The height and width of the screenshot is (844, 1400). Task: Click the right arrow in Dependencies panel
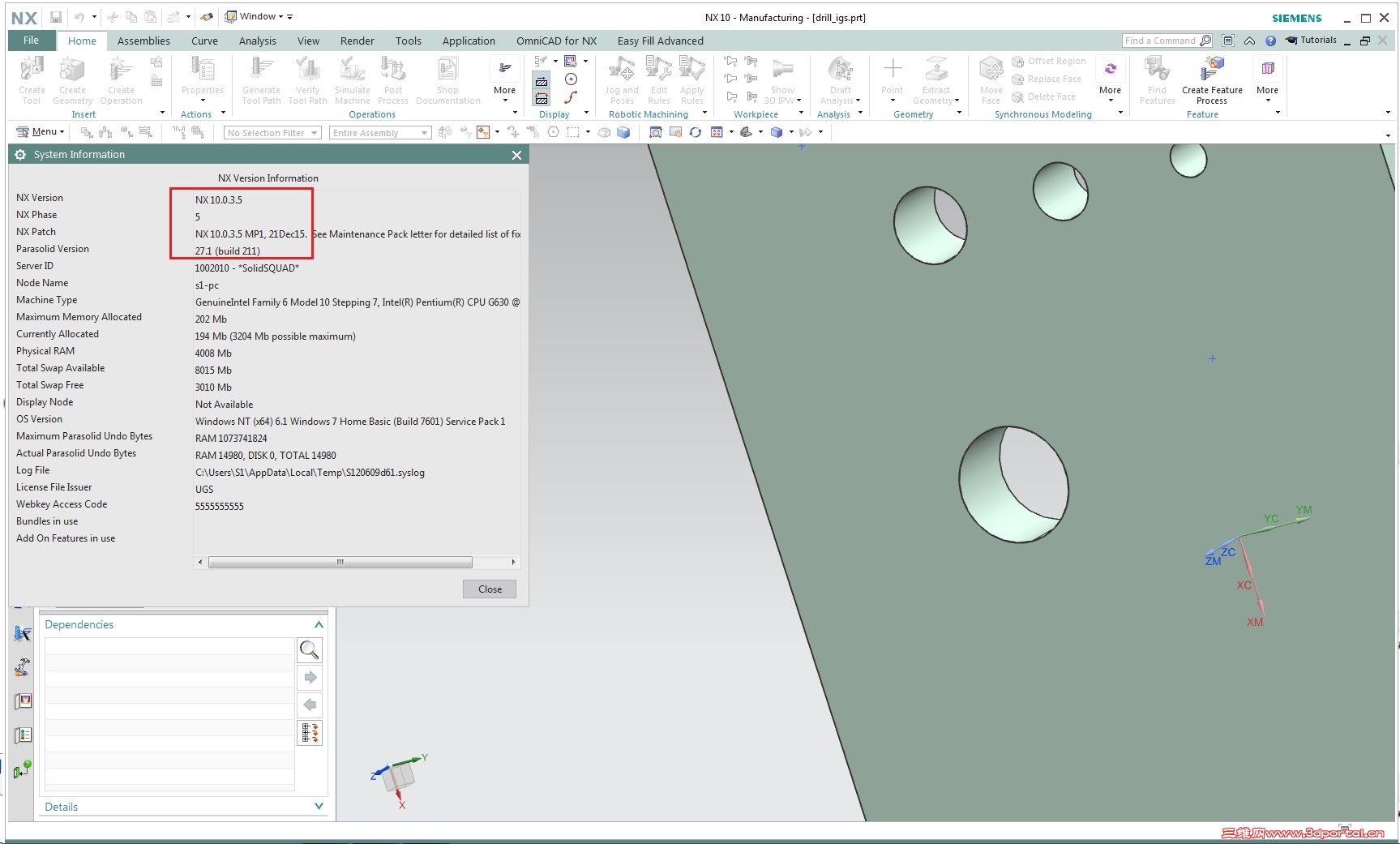coord(310,677)
